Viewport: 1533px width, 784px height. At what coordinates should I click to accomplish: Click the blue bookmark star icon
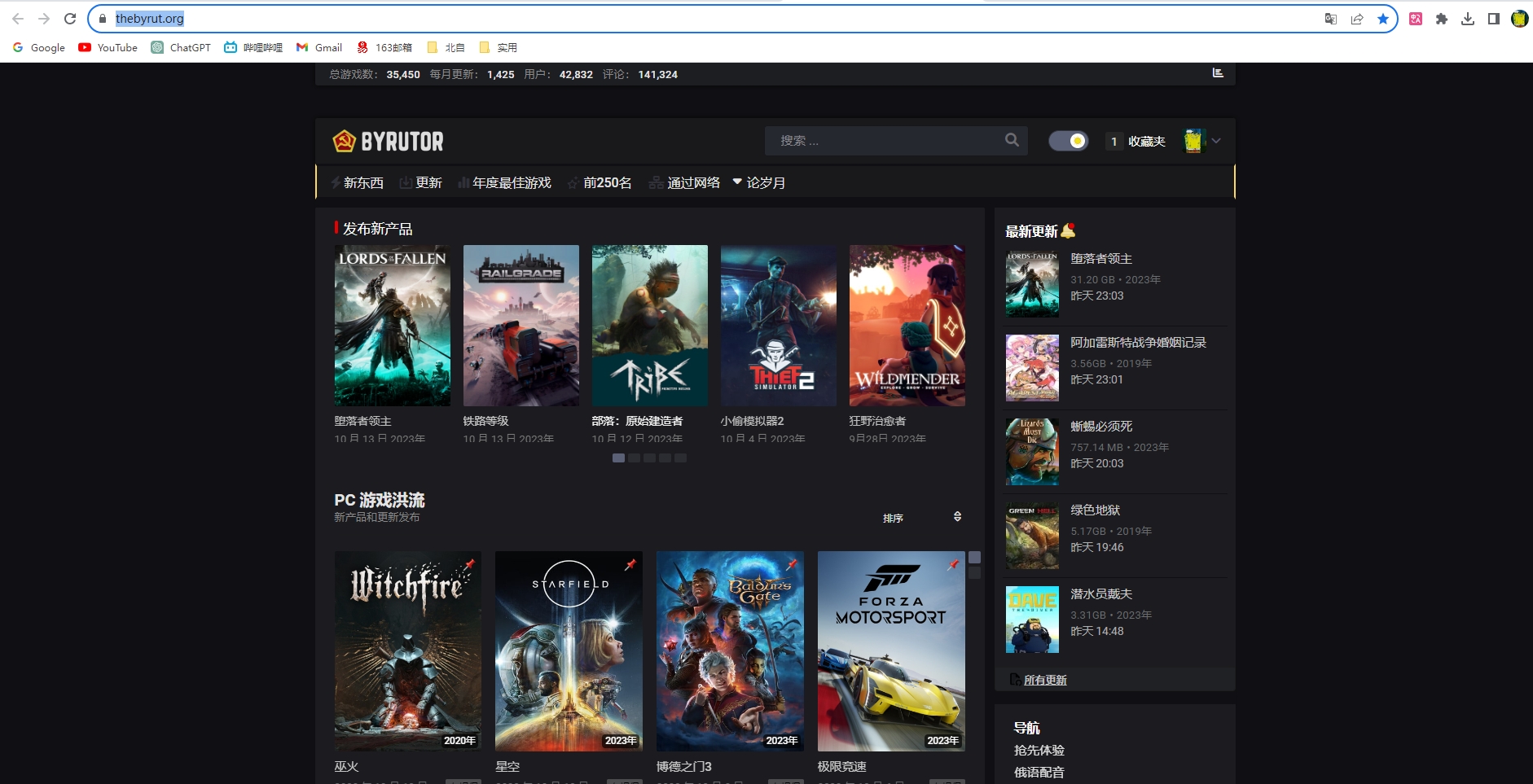pyautogui.click(x=1383, y=19)
